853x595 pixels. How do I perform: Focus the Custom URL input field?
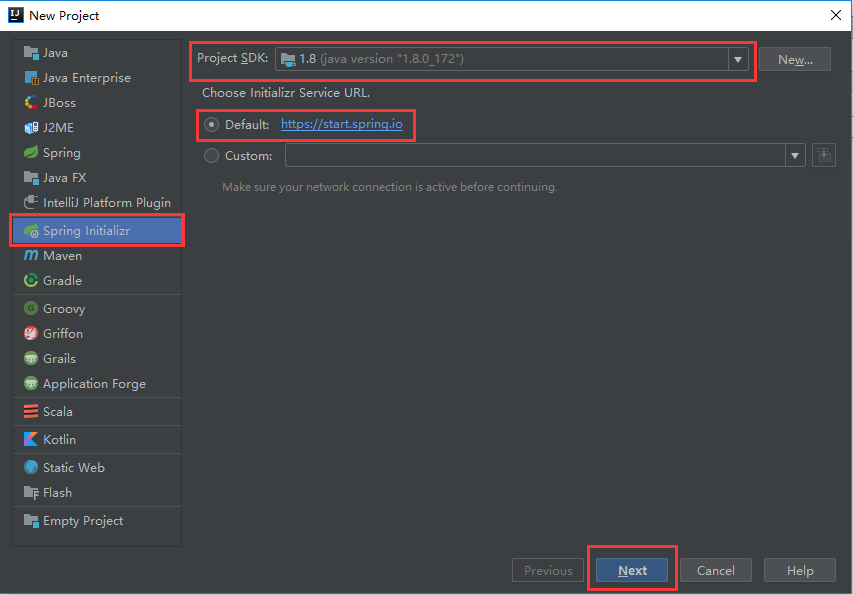535,156
